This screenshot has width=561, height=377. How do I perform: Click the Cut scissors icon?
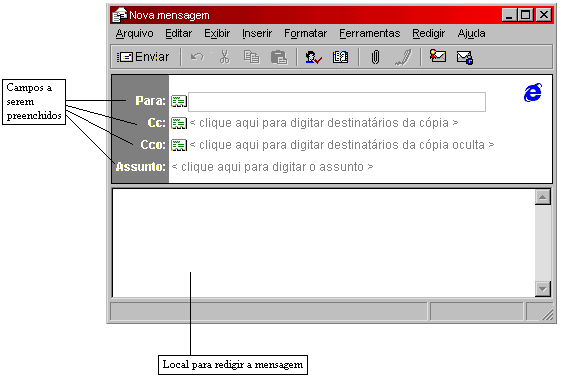click(x=224, y=57)
